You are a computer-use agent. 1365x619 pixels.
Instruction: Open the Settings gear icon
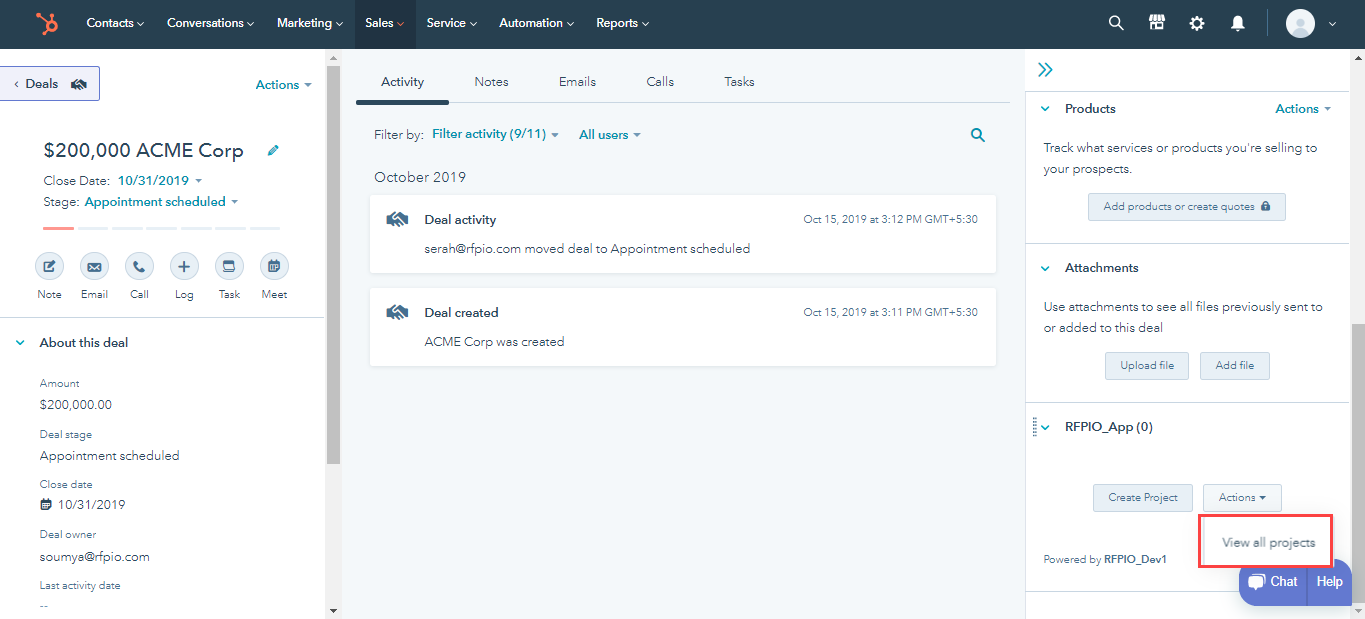(x=1197, y=23)
